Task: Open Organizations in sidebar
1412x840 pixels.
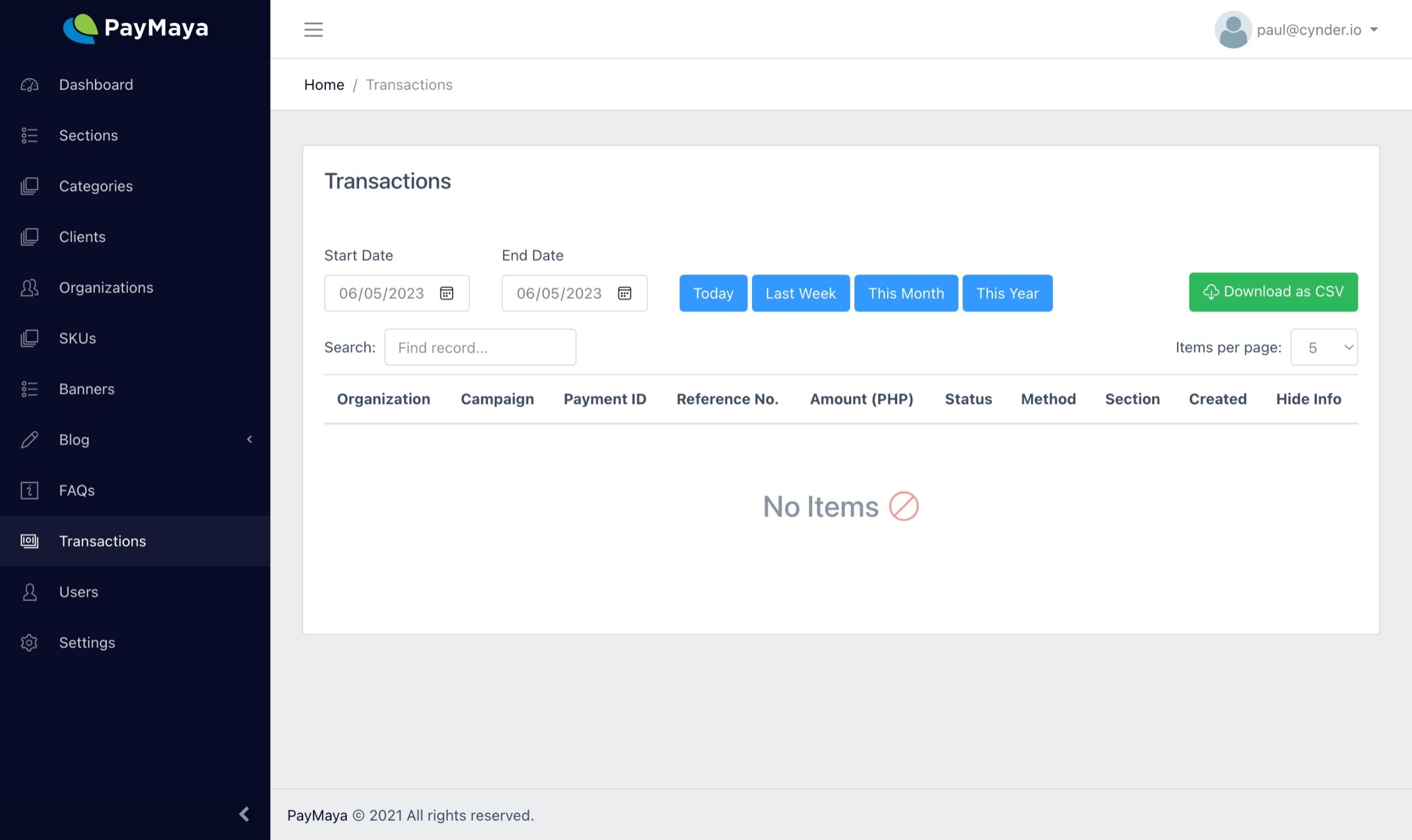Action: [135, 288]
